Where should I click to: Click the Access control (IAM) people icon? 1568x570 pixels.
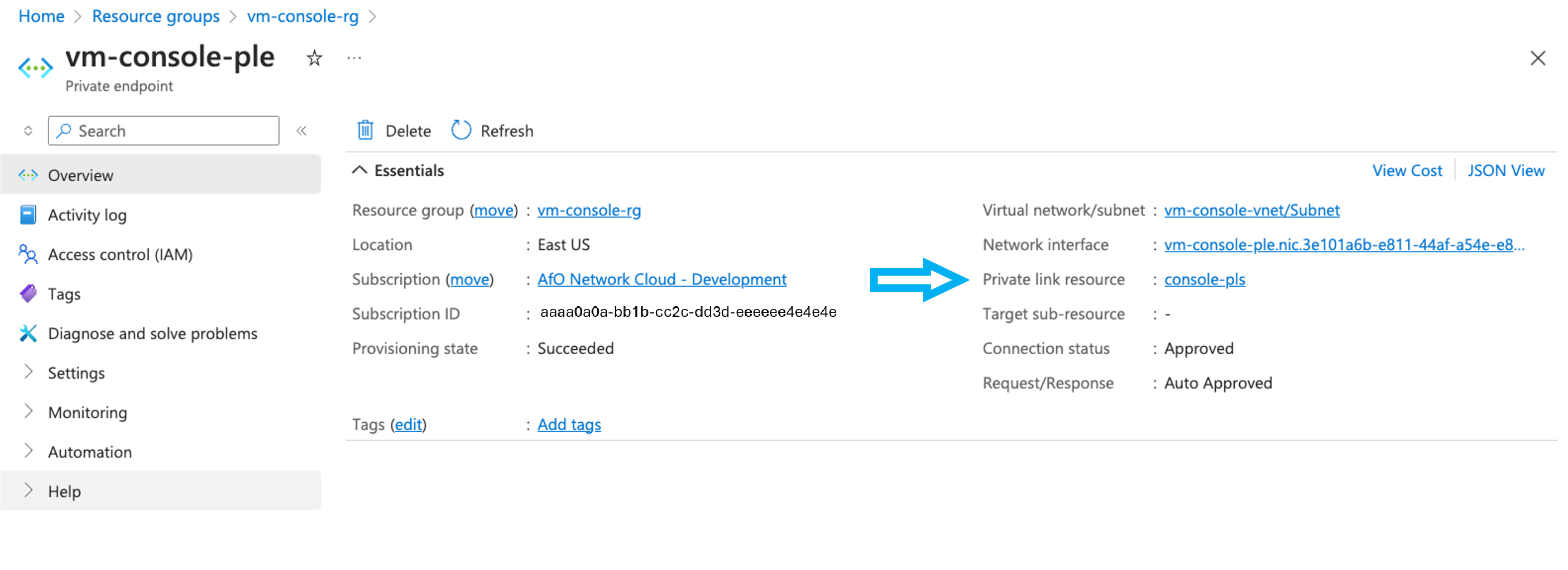point(28,254)
